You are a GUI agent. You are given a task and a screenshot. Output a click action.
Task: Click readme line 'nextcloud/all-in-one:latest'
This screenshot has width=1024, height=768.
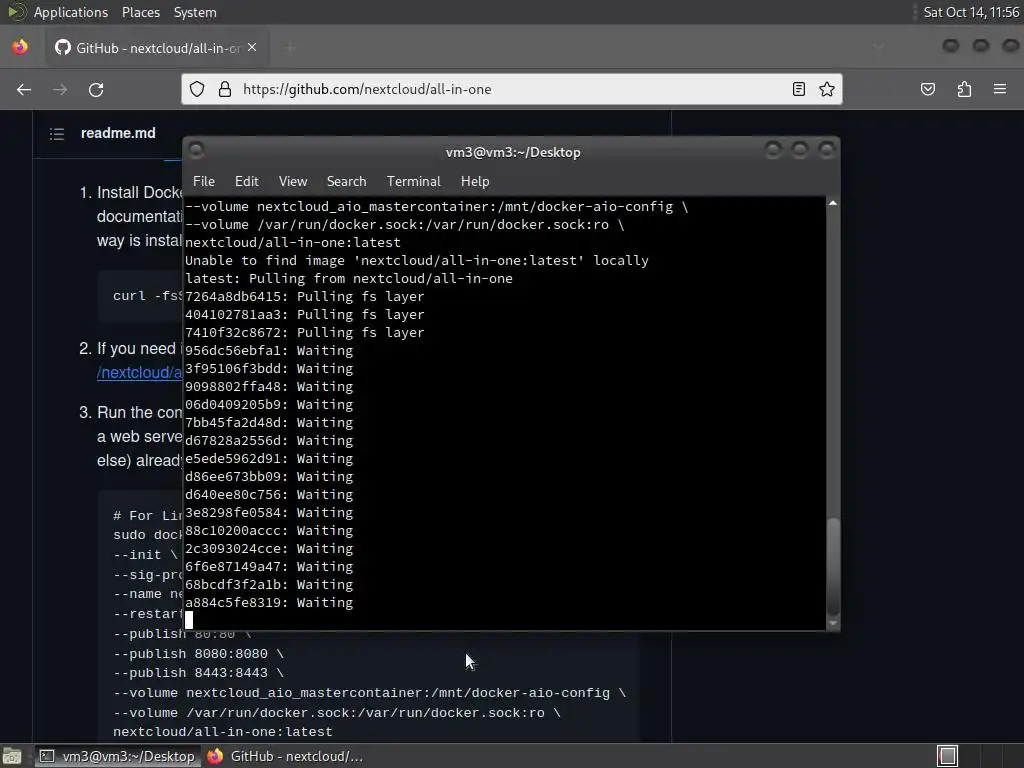tap(223, 732)
